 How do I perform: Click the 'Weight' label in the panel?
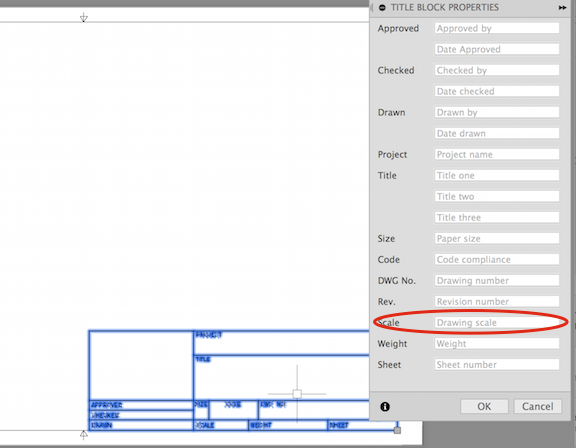[392, 344]
